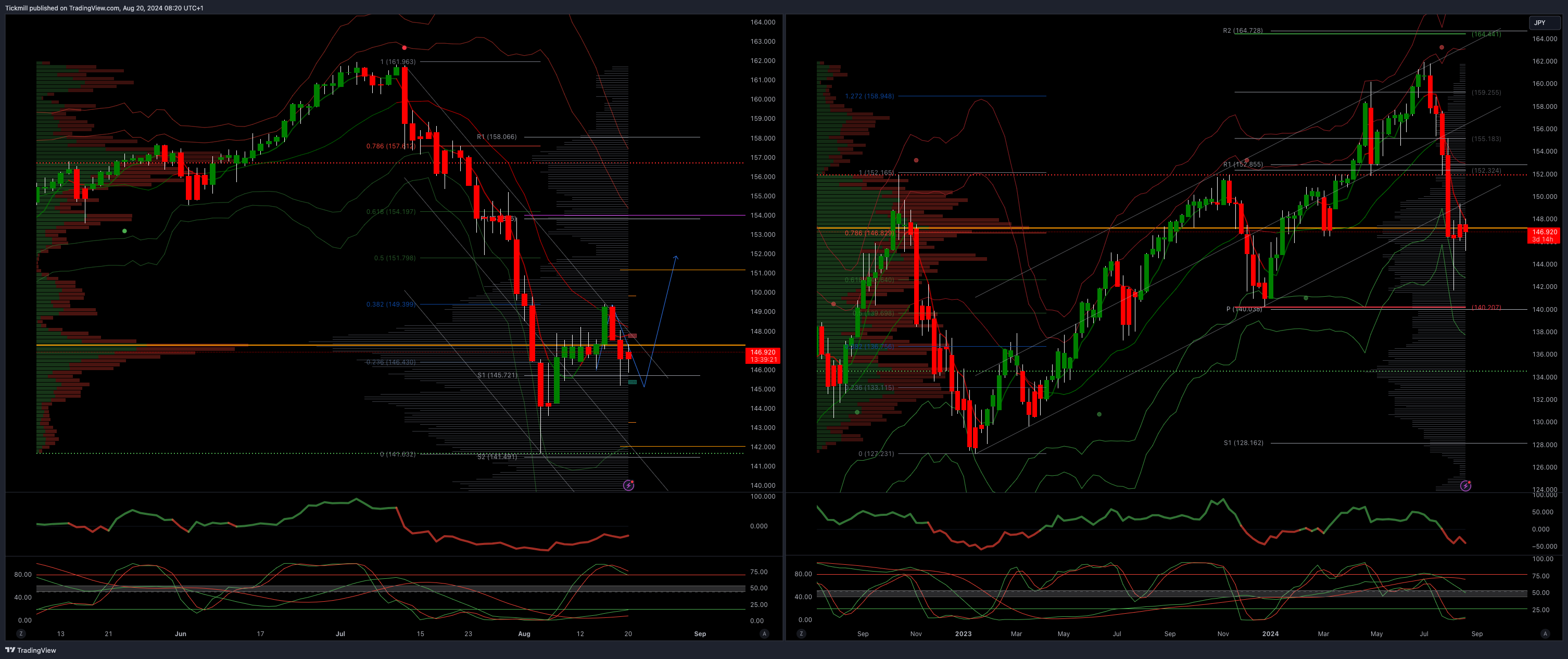Click Fibonacci label 1 (161.963)
Viewport: 1568px width, 659px height.
tap(398, 61)
